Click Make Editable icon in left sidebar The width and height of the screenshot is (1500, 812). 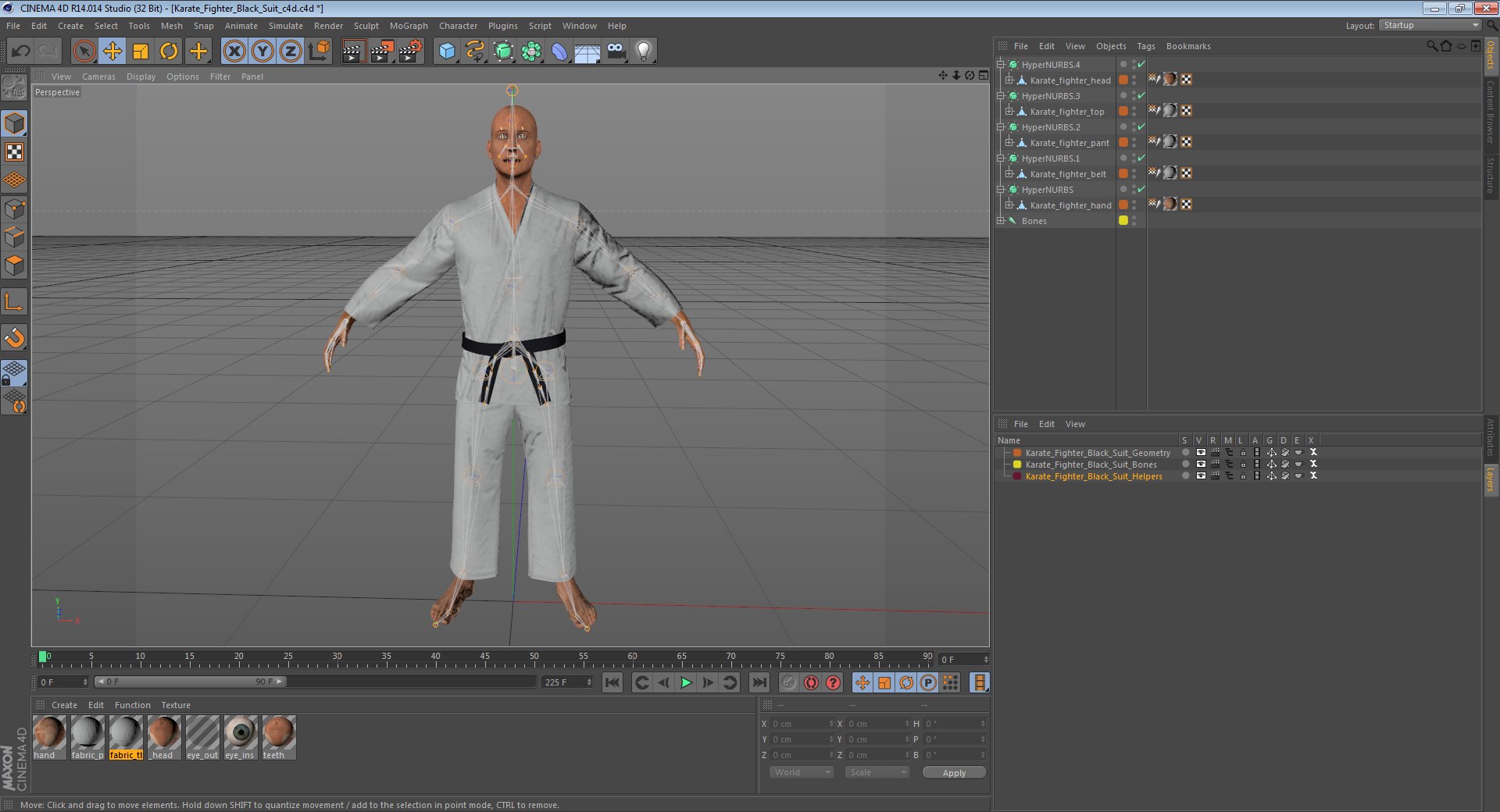click(14, 87)
